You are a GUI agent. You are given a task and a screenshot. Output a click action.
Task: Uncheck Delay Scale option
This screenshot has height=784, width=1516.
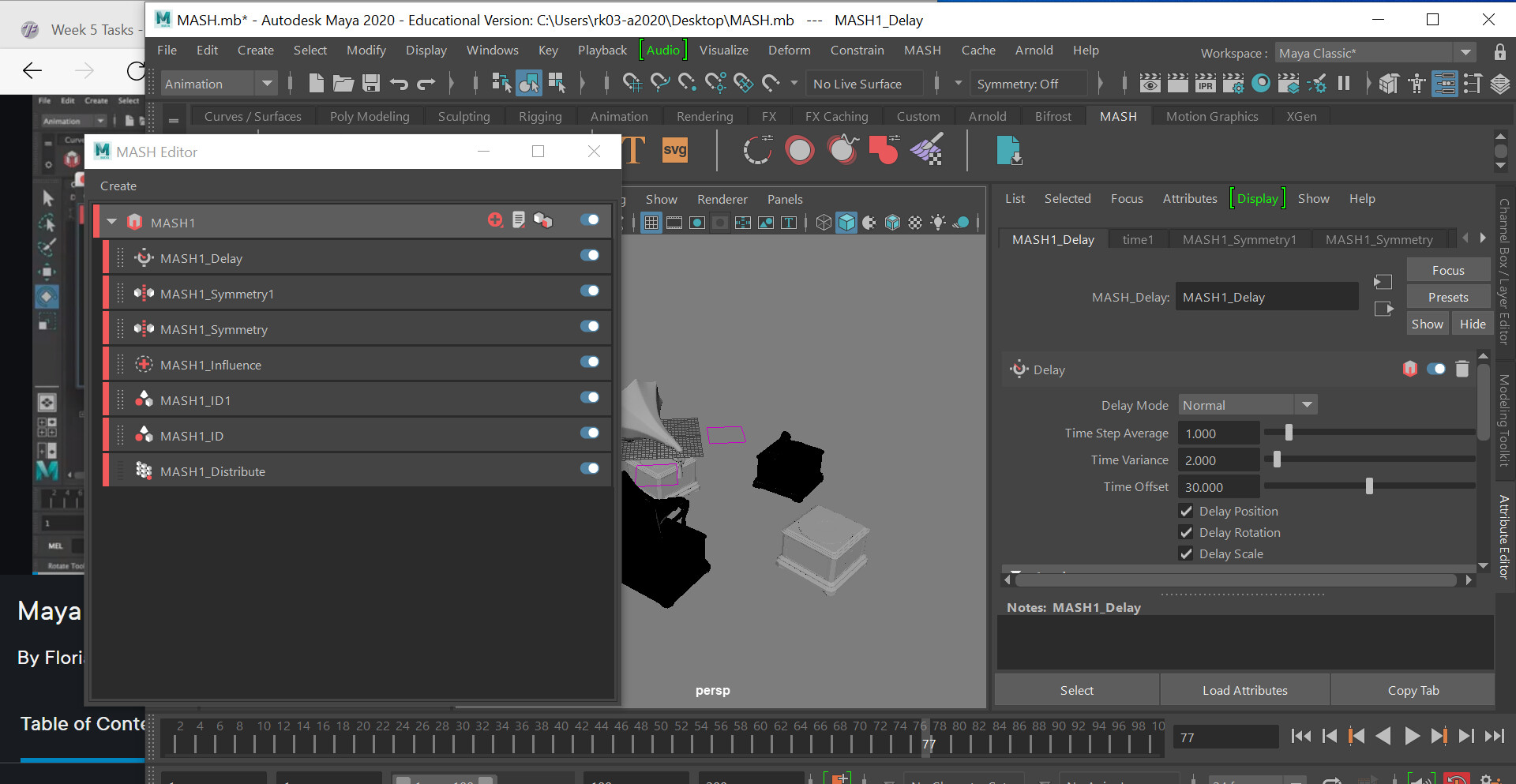[x=1186, y=553]
